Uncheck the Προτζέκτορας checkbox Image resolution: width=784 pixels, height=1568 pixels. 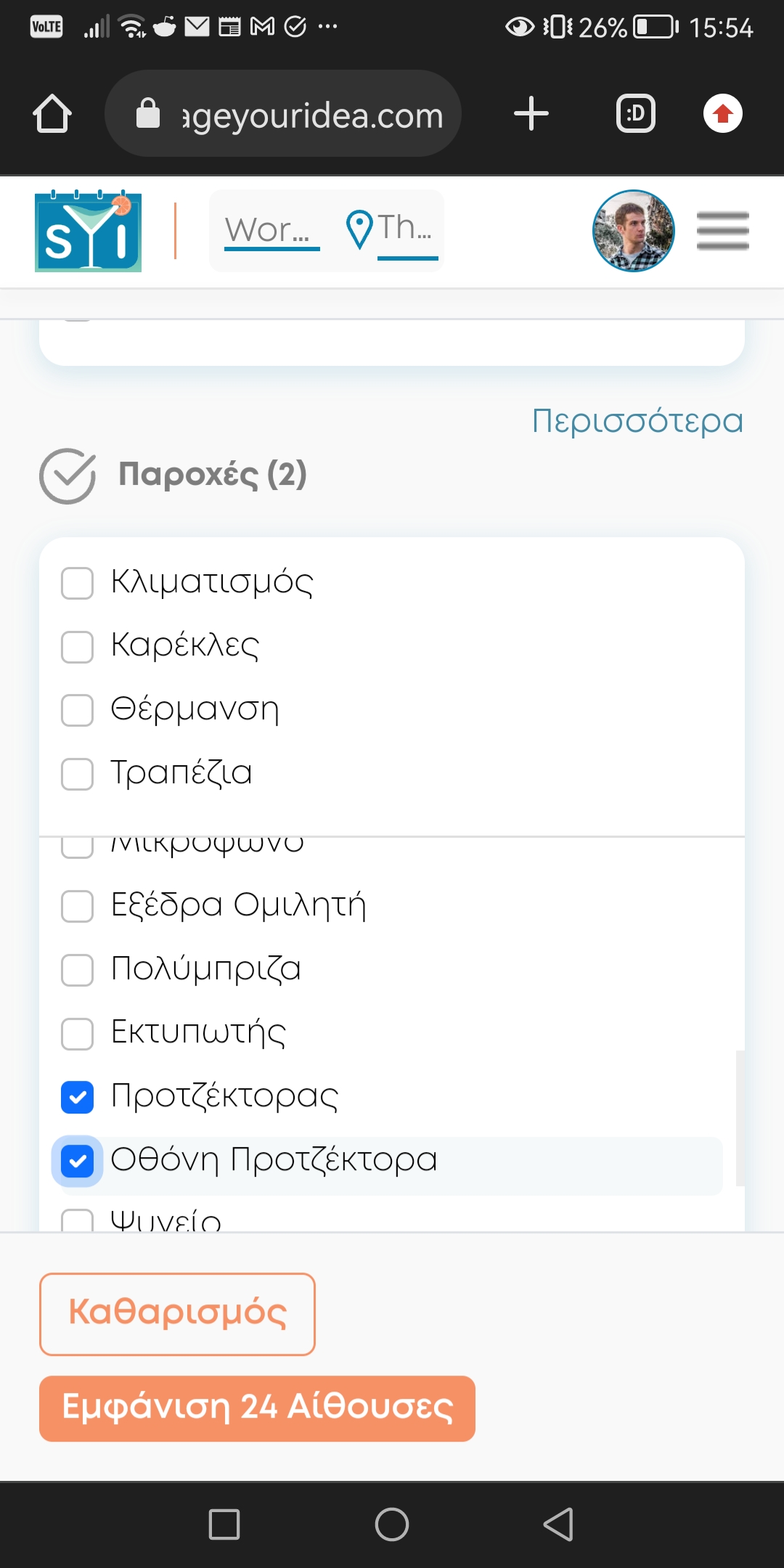point(78,1097)
